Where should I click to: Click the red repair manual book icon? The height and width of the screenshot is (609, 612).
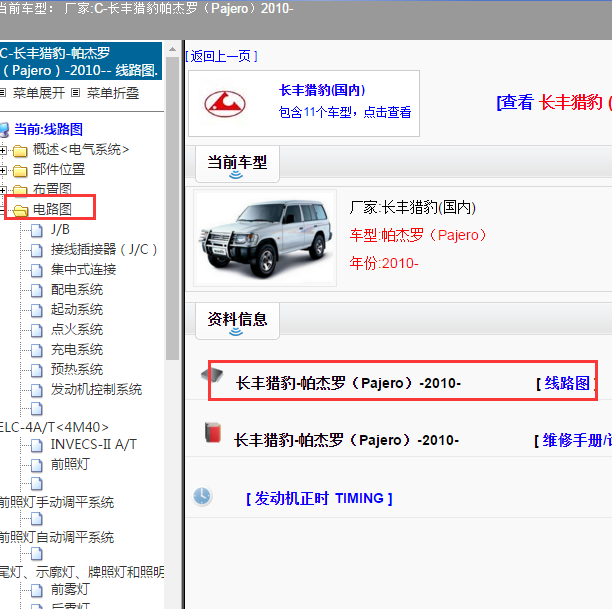click(x=213, y=433)
